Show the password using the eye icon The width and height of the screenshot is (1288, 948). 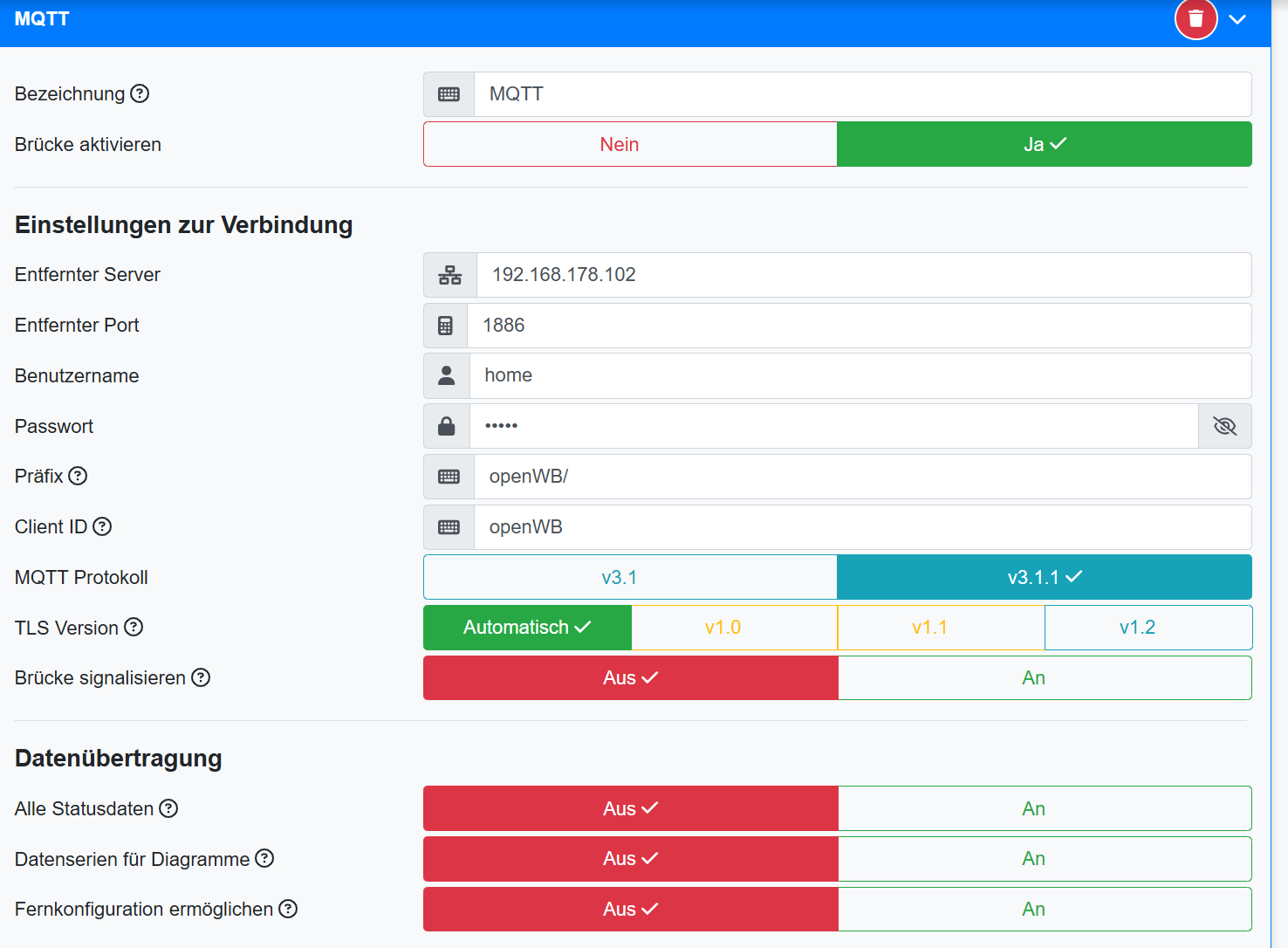[1225, 426]
